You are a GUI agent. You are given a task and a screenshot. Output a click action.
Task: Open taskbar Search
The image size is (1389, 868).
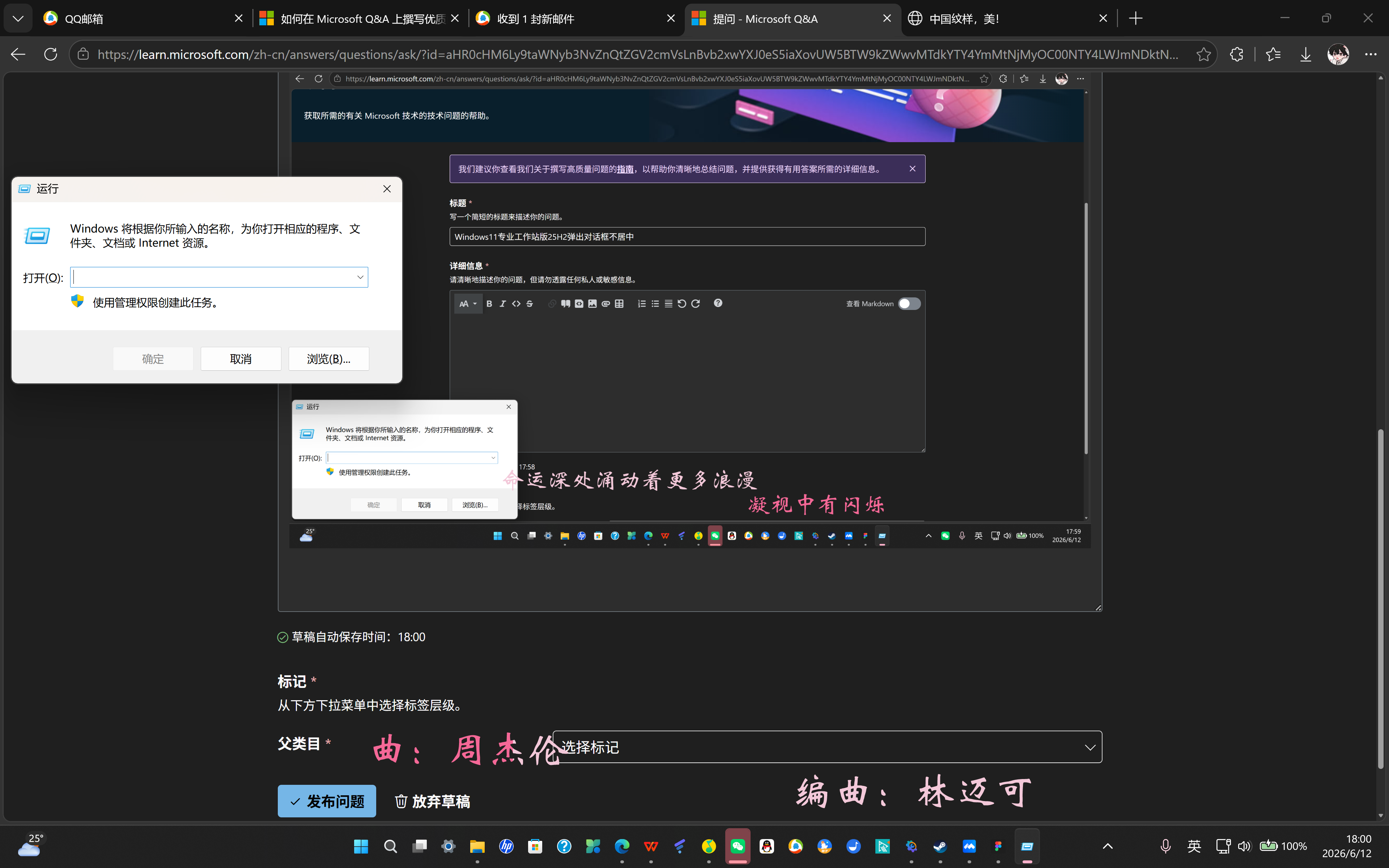(390, 846)
